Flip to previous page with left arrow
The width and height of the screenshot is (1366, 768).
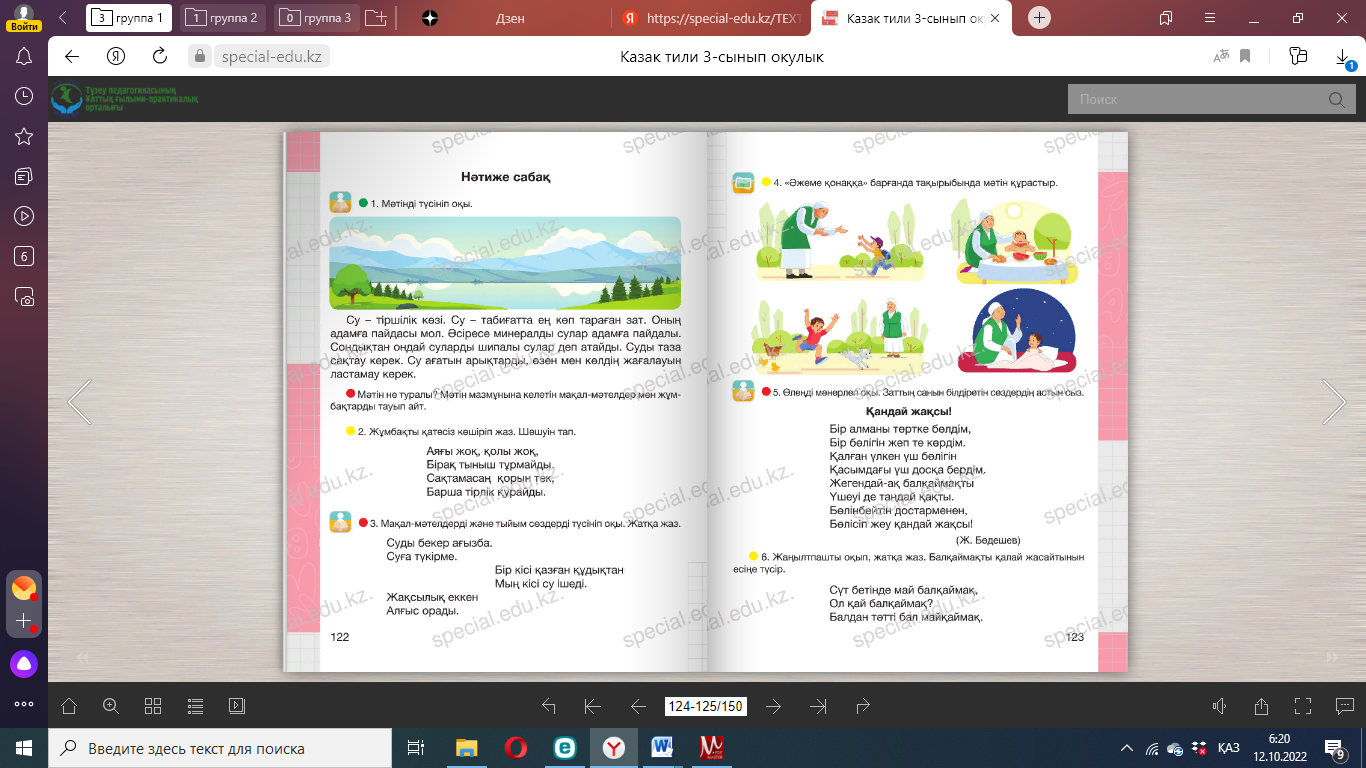tap(80, 402)
